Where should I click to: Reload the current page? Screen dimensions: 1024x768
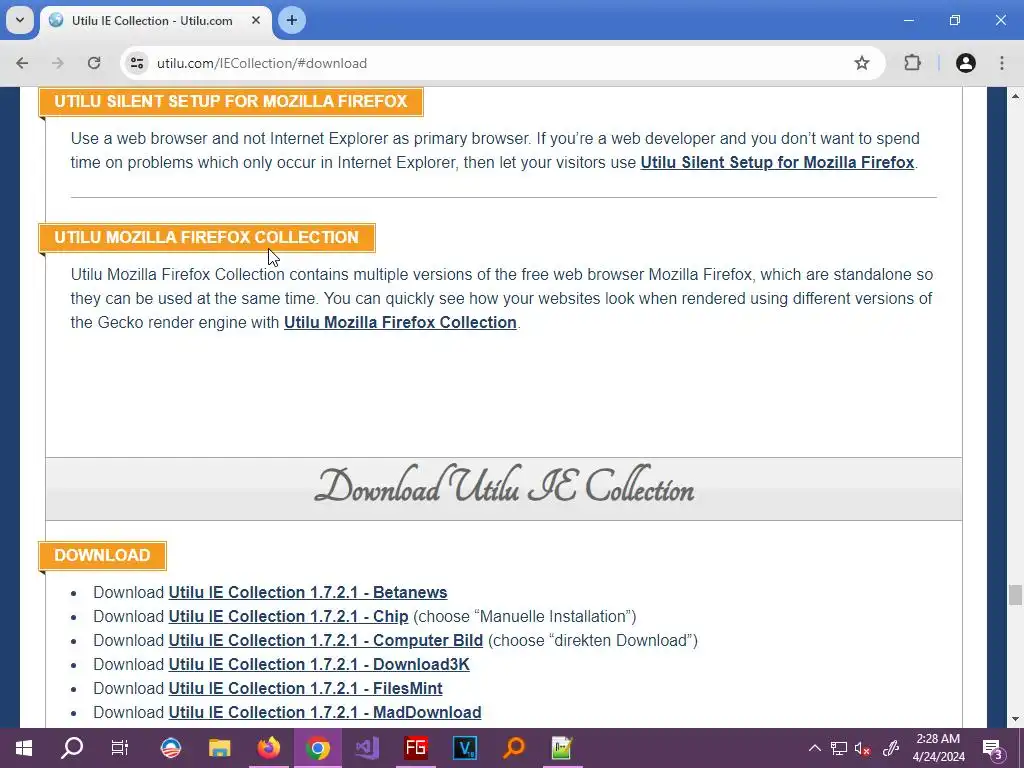94,63
